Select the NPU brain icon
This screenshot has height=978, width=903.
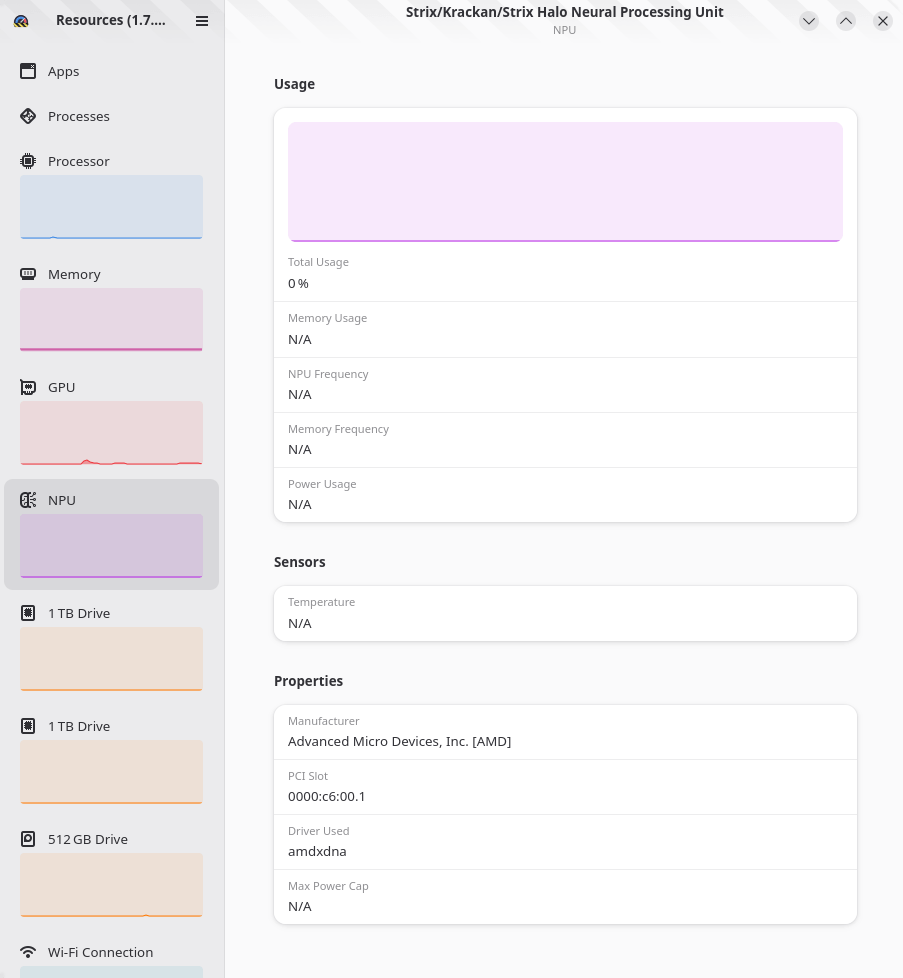(28, 500)
